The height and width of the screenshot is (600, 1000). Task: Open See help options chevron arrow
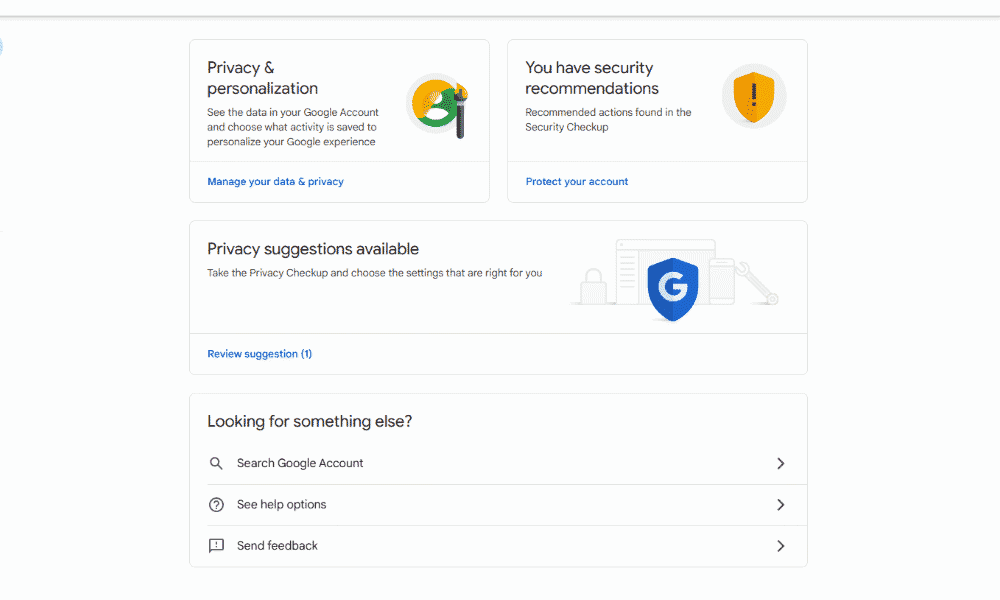(x=781, y=505)
